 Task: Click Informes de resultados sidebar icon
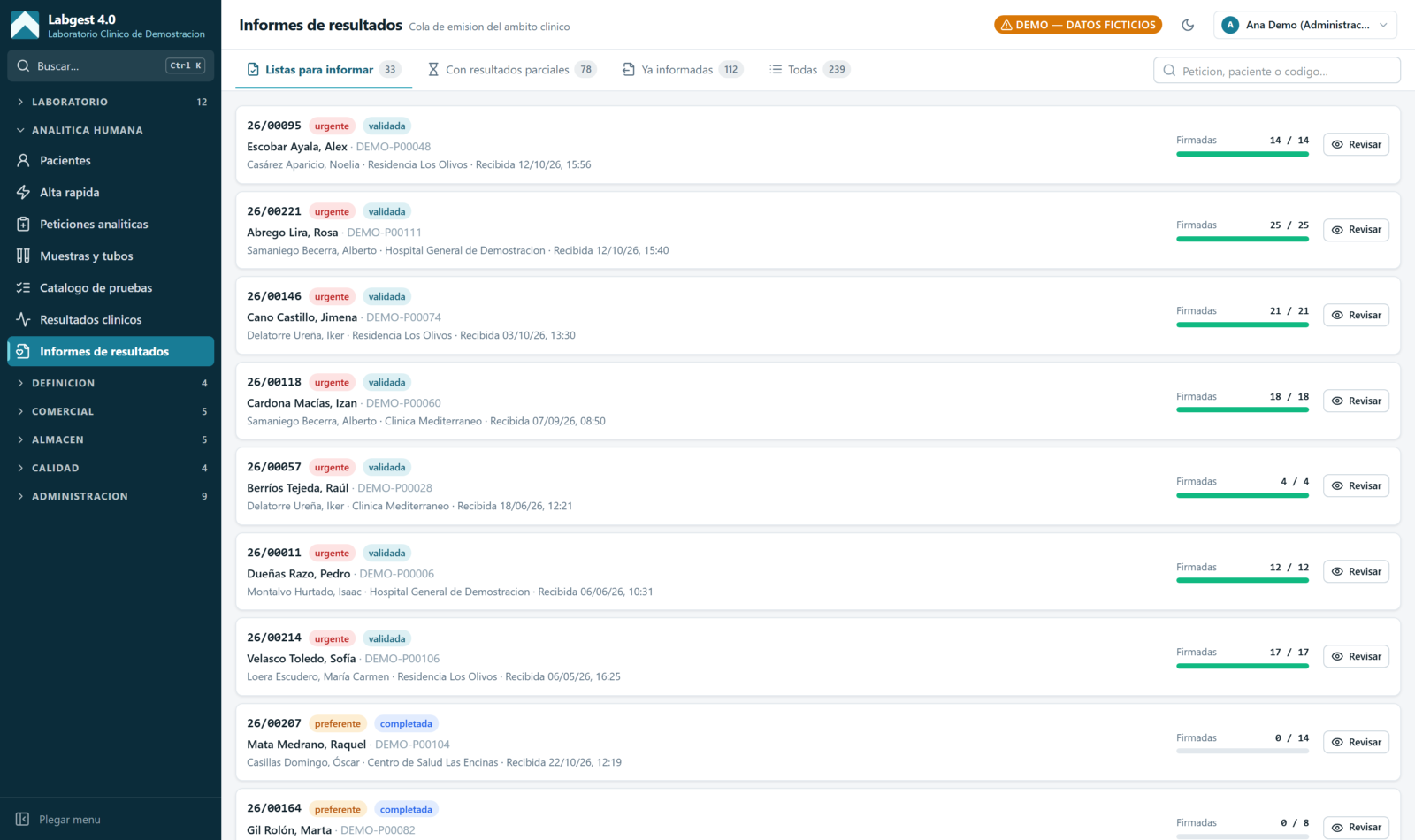coord(23,352)
